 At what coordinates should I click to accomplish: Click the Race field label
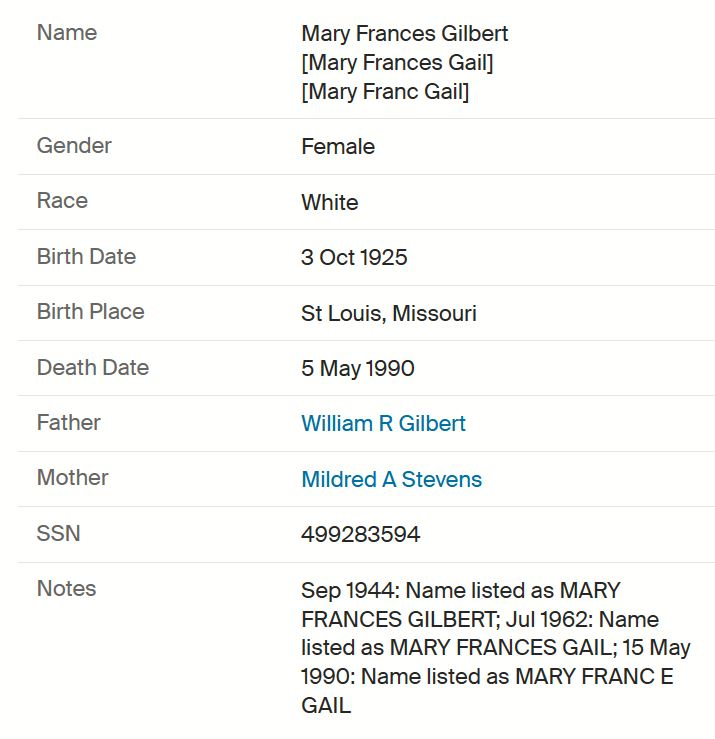62,201
